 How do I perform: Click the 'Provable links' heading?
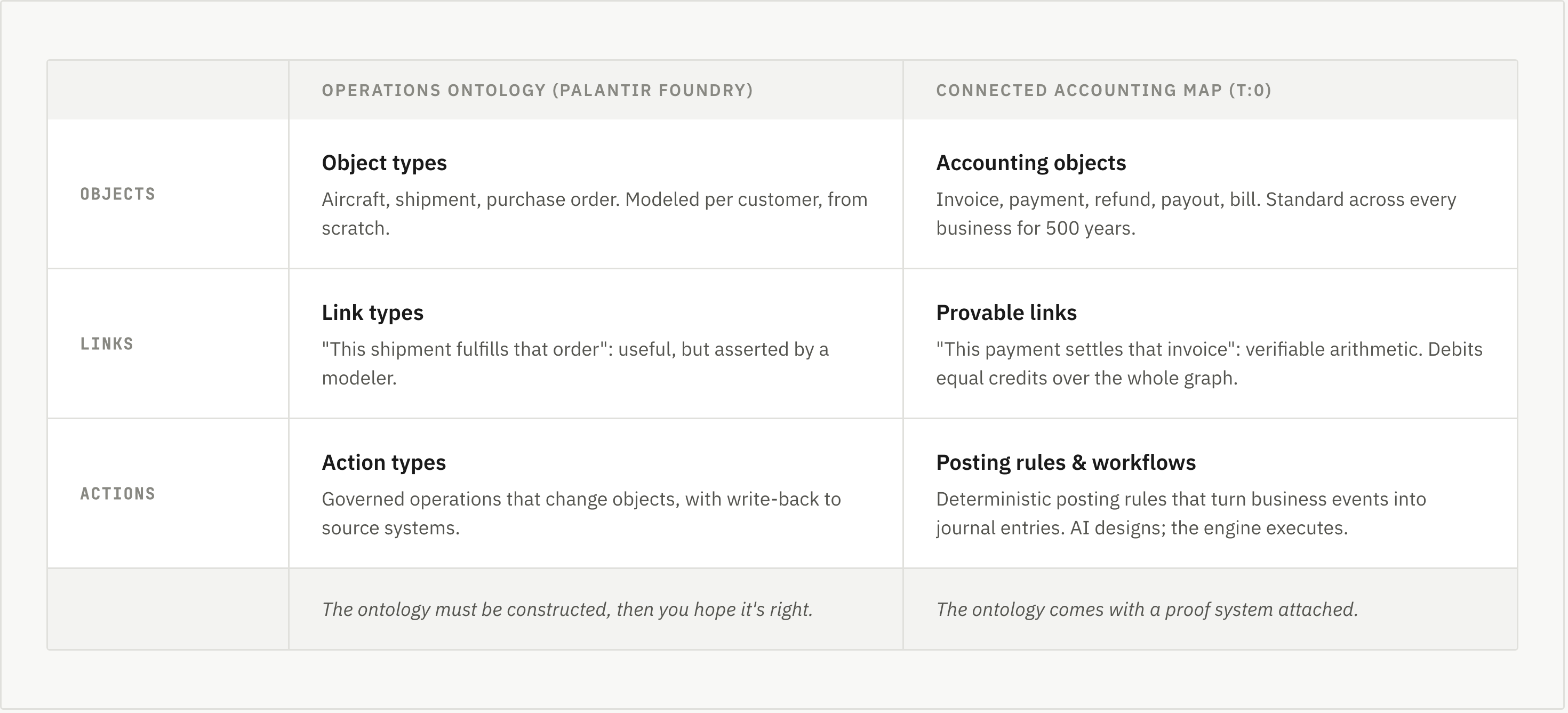(x=1006, y=313)
